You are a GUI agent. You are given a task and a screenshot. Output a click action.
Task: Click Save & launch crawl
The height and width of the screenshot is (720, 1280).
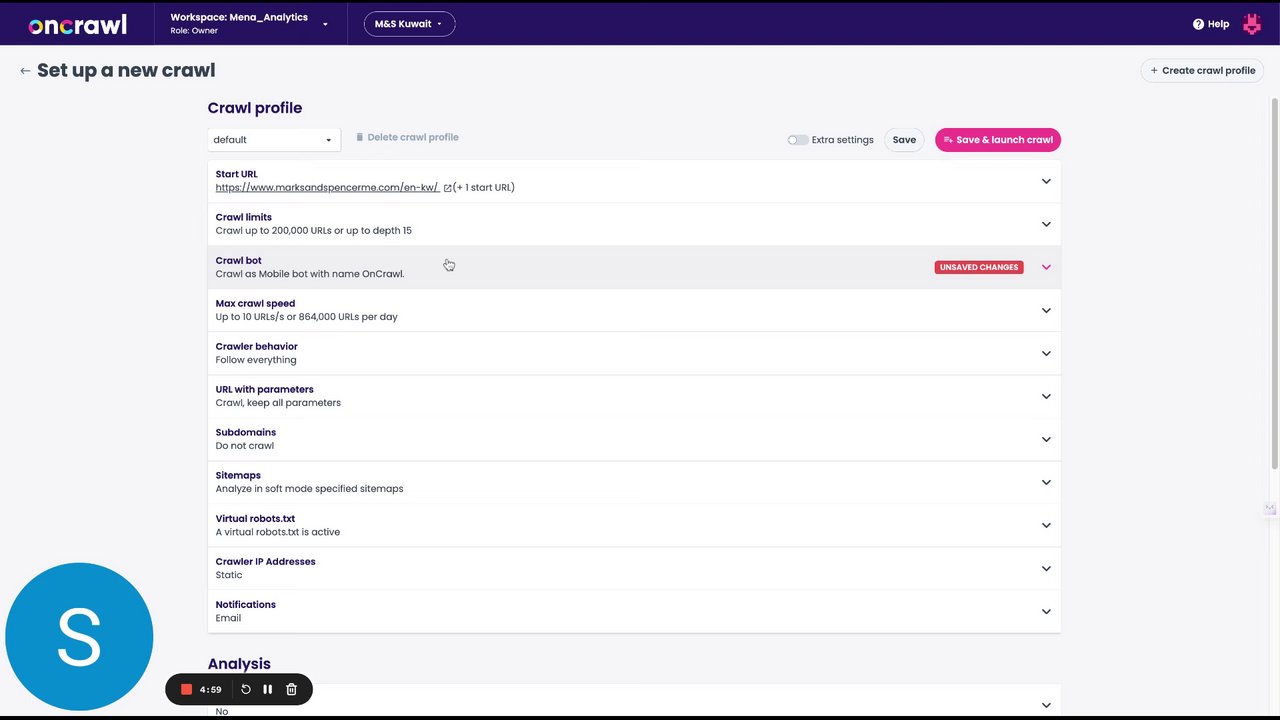pos(998,140)
